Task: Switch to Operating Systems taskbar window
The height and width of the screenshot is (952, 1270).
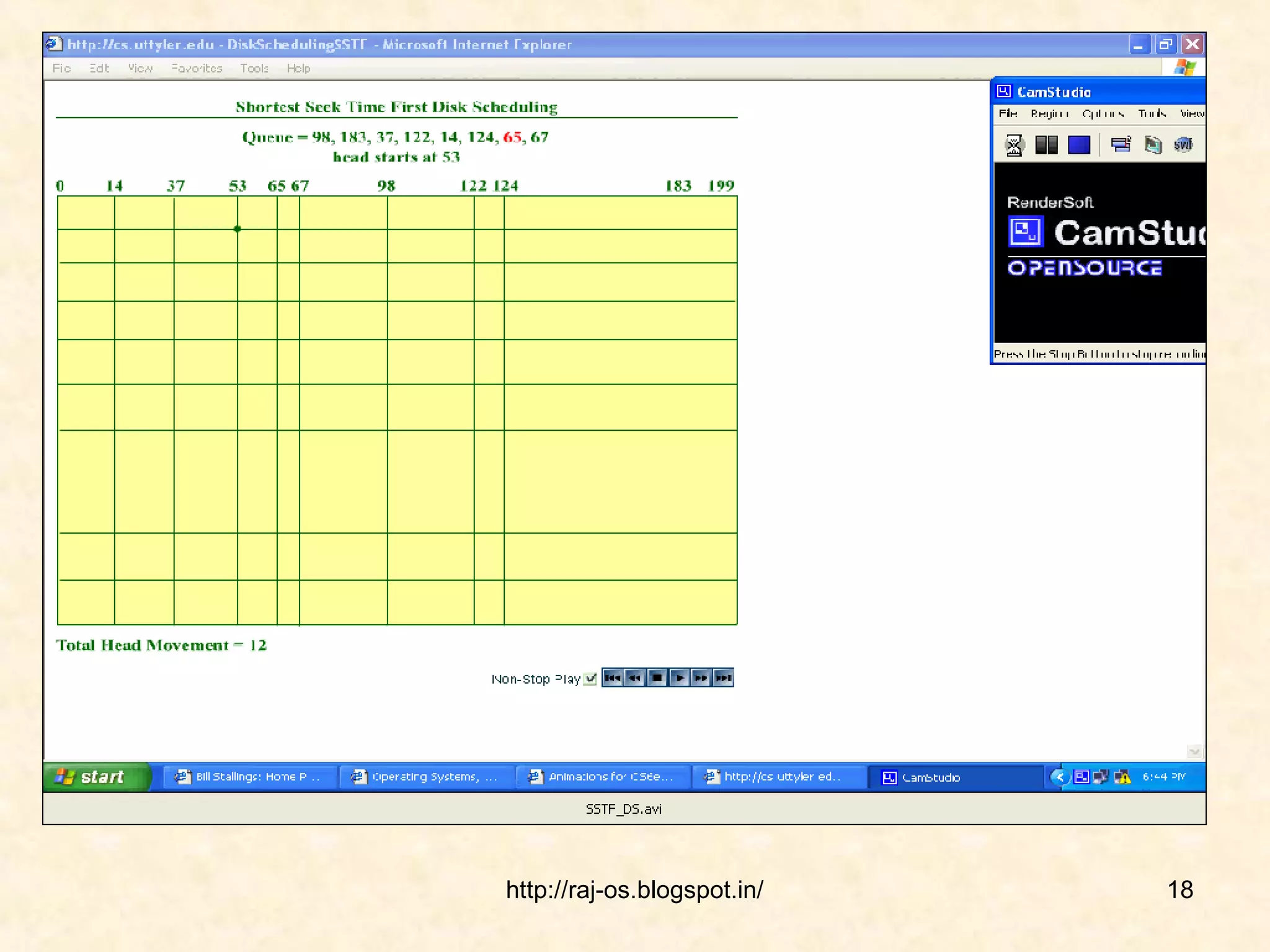Action: pyautogui.click(x=427, y=777)
